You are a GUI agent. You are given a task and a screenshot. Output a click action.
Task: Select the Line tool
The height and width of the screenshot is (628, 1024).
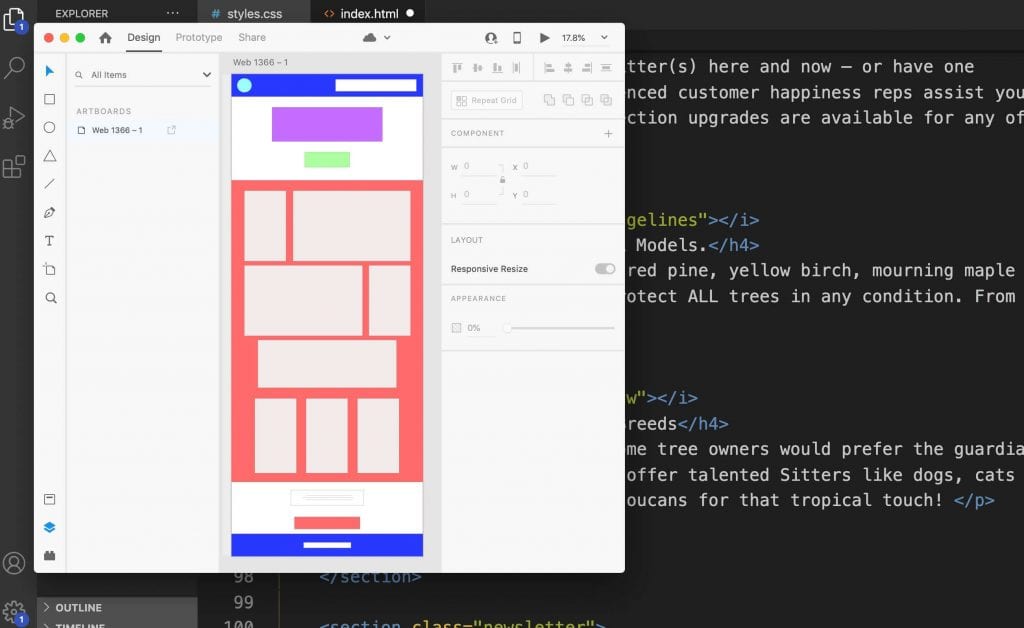tap(50, 184)
